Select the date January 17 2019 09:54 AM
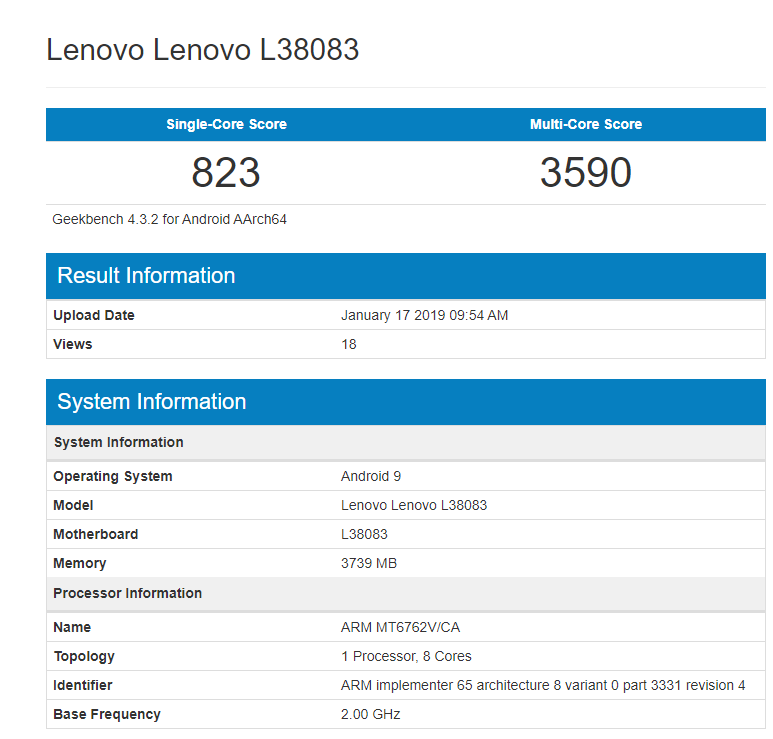Screen dimensions: 773x739 [x=424, y=316]
